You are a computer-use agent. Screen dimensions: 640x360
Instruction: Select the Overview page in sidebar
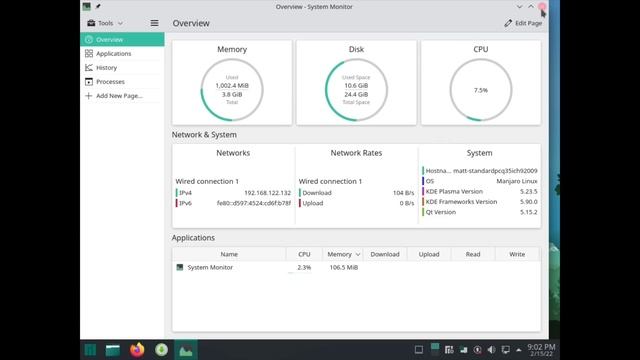click(x=122, y=40)
